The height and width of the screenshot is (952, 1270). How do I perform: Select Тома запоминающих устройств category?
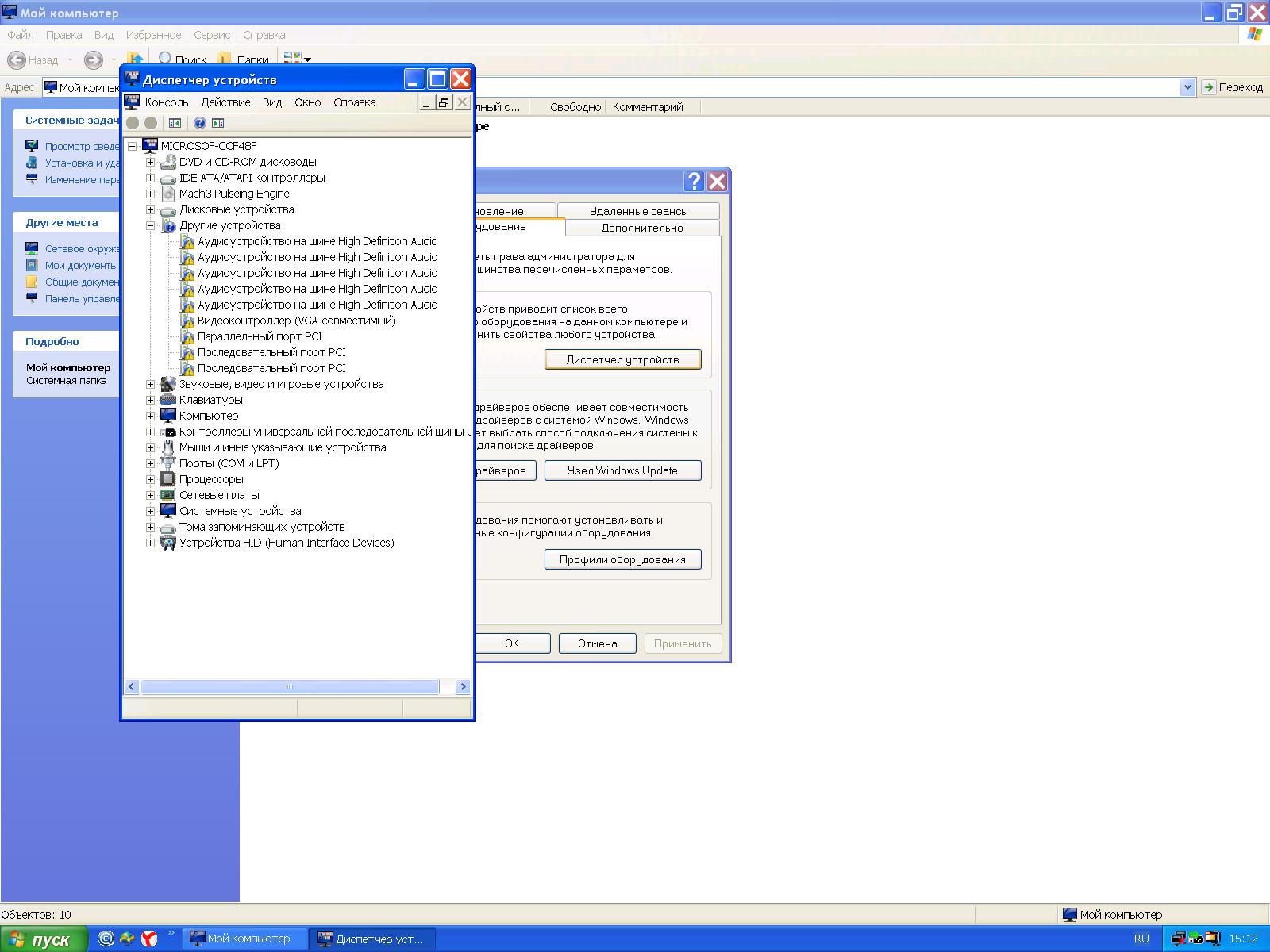pyautogui.click(x=262, y=527)
